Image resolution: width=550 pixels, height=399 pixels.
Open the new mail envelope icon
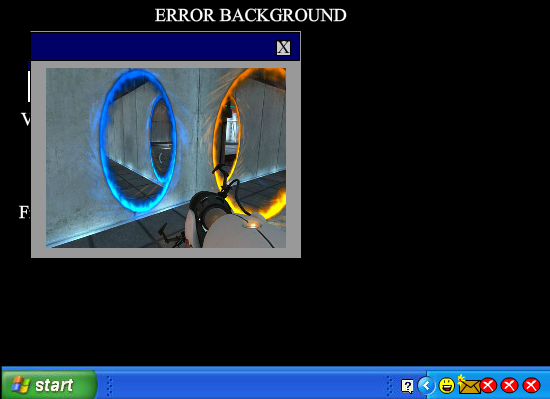[x=469, y=385]
